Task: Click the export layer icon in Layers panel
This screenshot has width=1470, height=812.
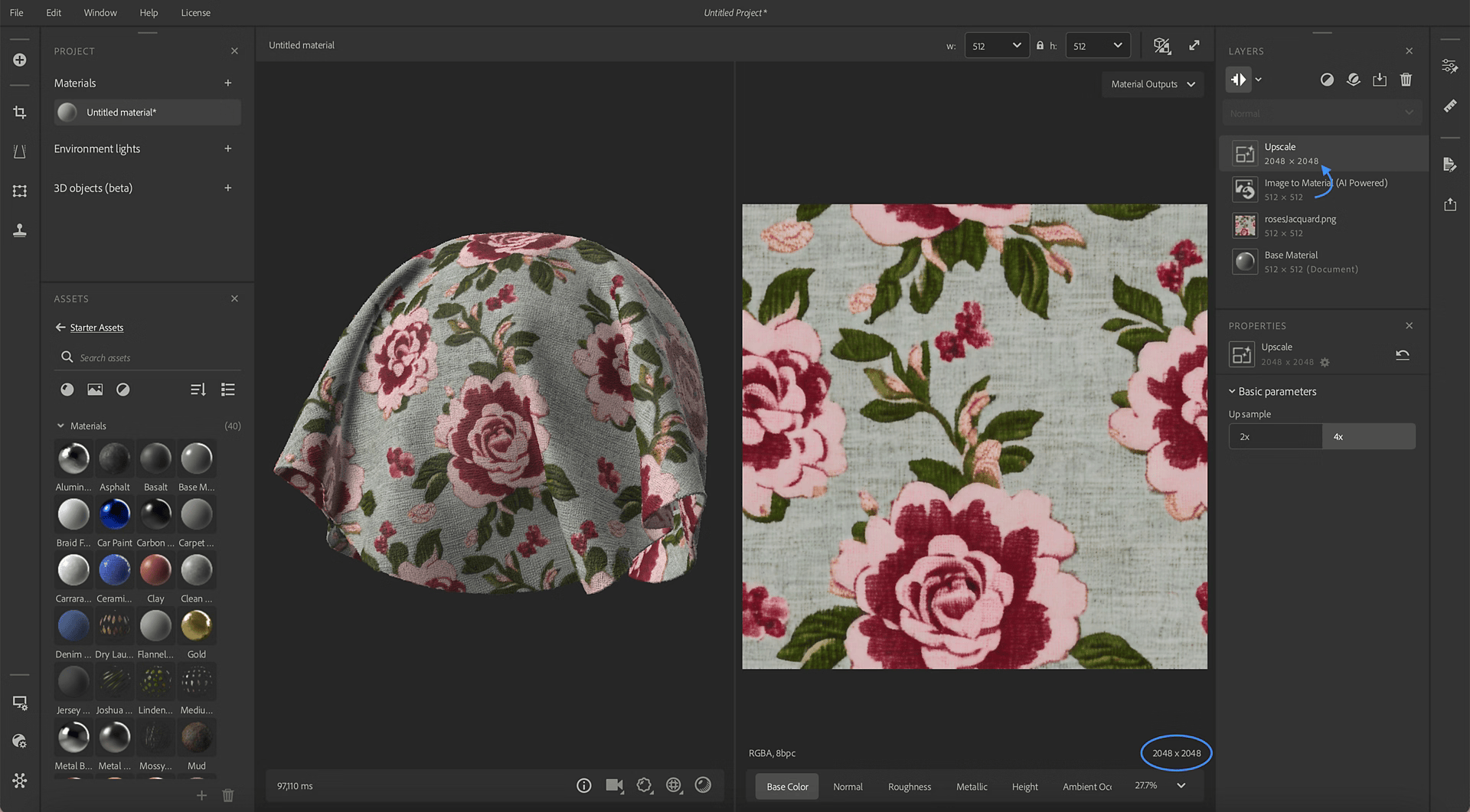Action: (1380, 79)
